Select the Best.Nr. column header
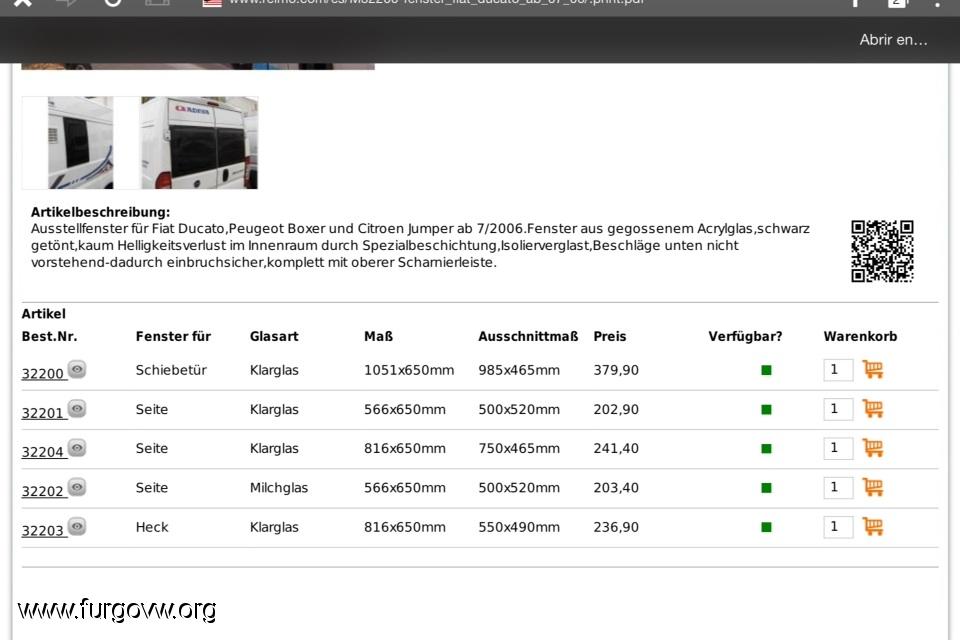This screenshot has height=640, width=960. pyautogui.click(x=50, y=336)
